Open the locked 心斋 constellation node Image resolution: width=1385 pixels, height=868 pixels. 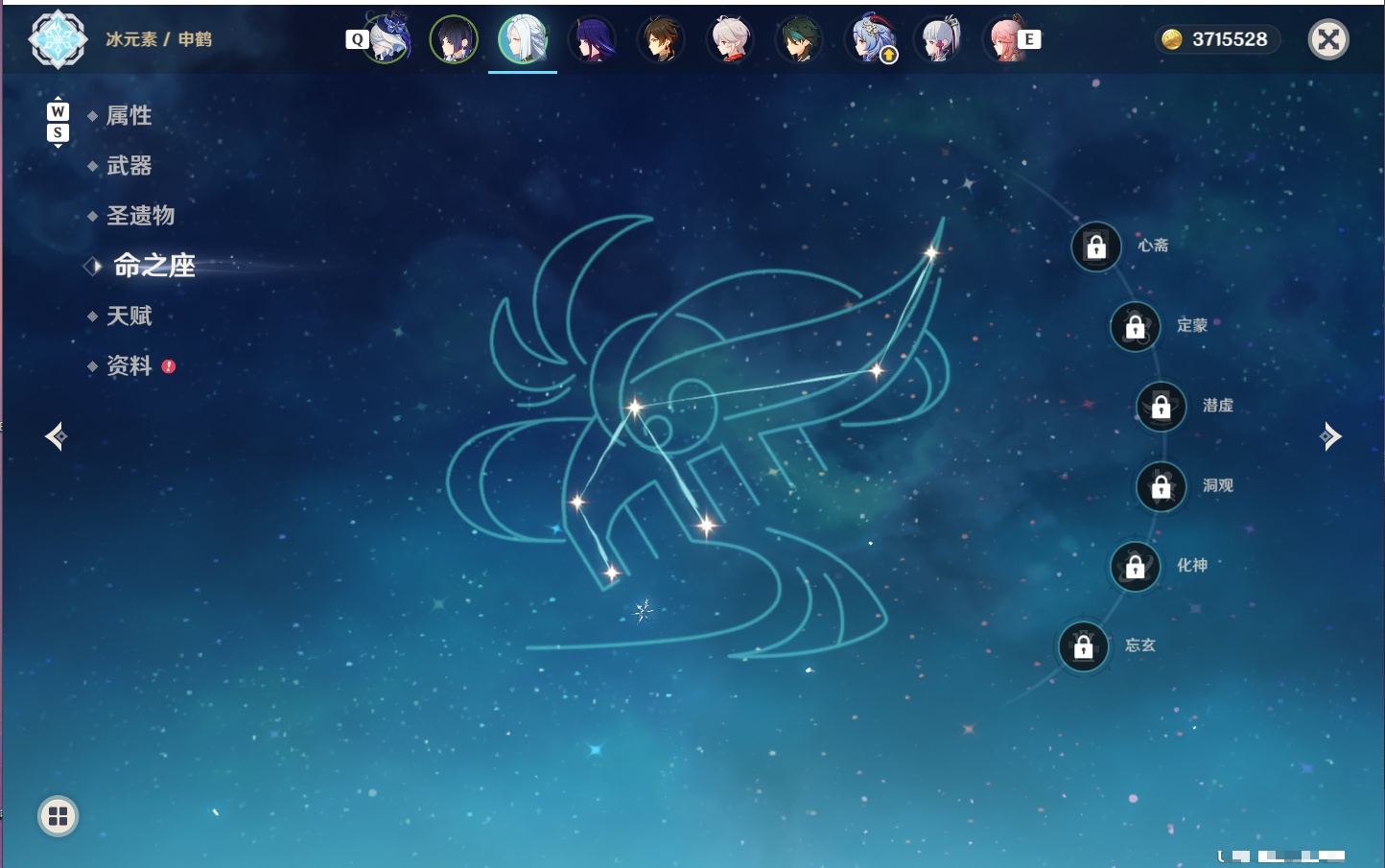click(1096, 246)
